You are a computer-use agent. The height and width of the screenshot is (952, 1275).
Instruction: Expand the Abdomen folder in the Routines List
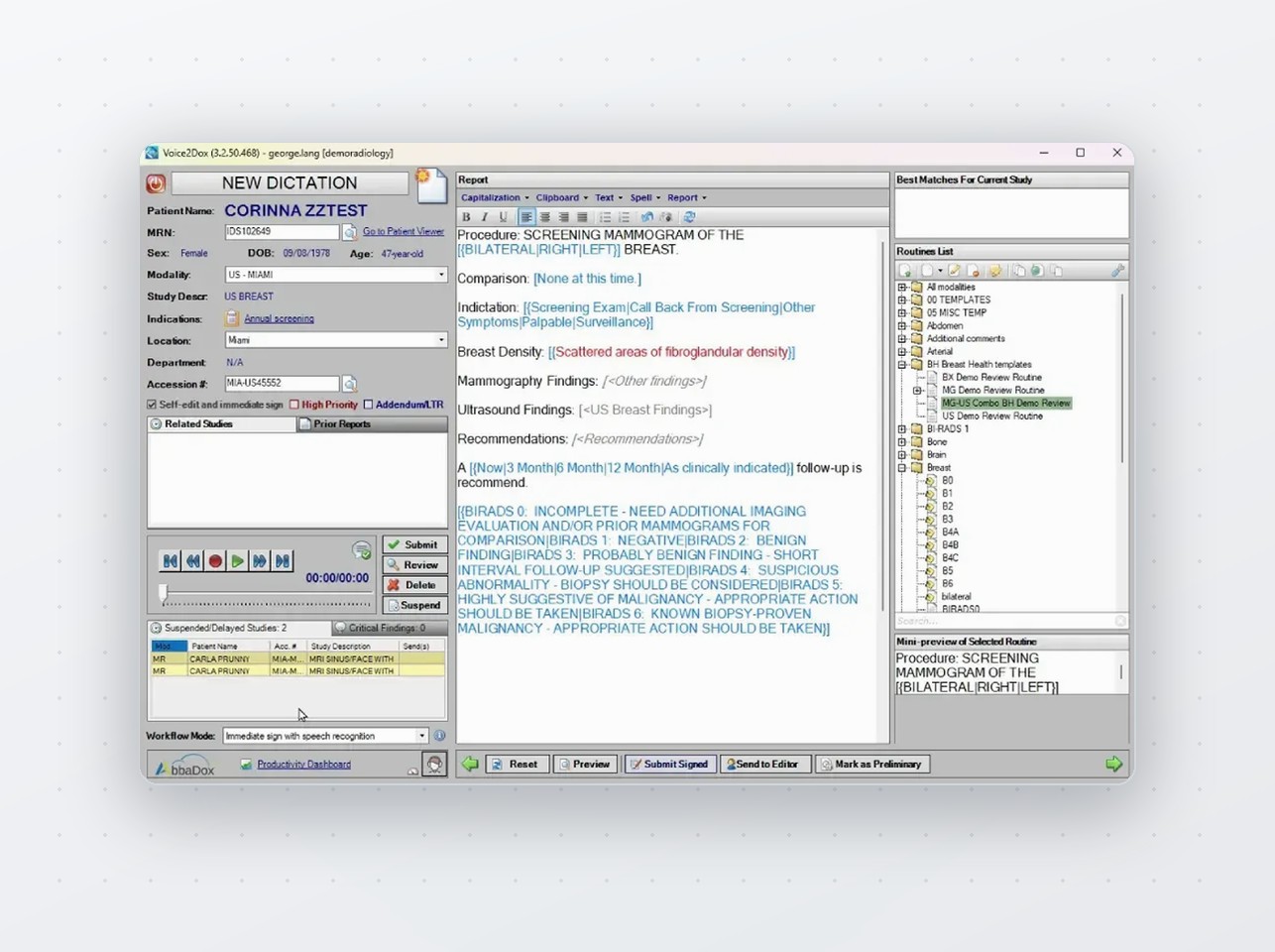902,325
